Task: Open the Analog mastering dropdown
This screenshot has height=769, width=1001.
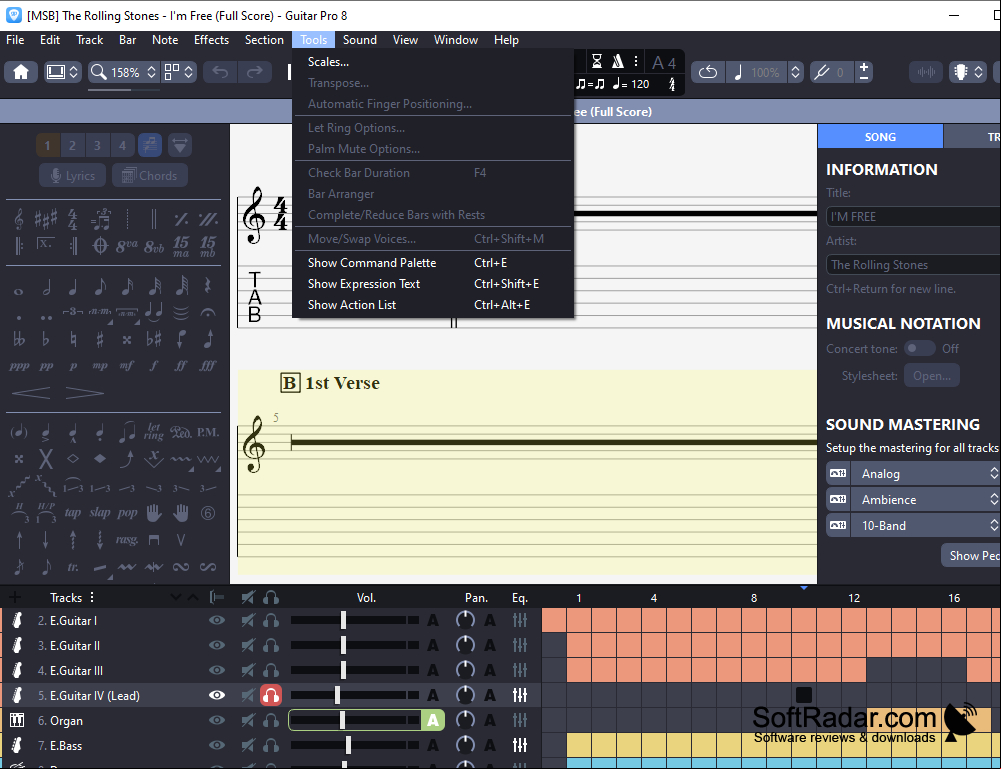Action: tap(924, 474)
